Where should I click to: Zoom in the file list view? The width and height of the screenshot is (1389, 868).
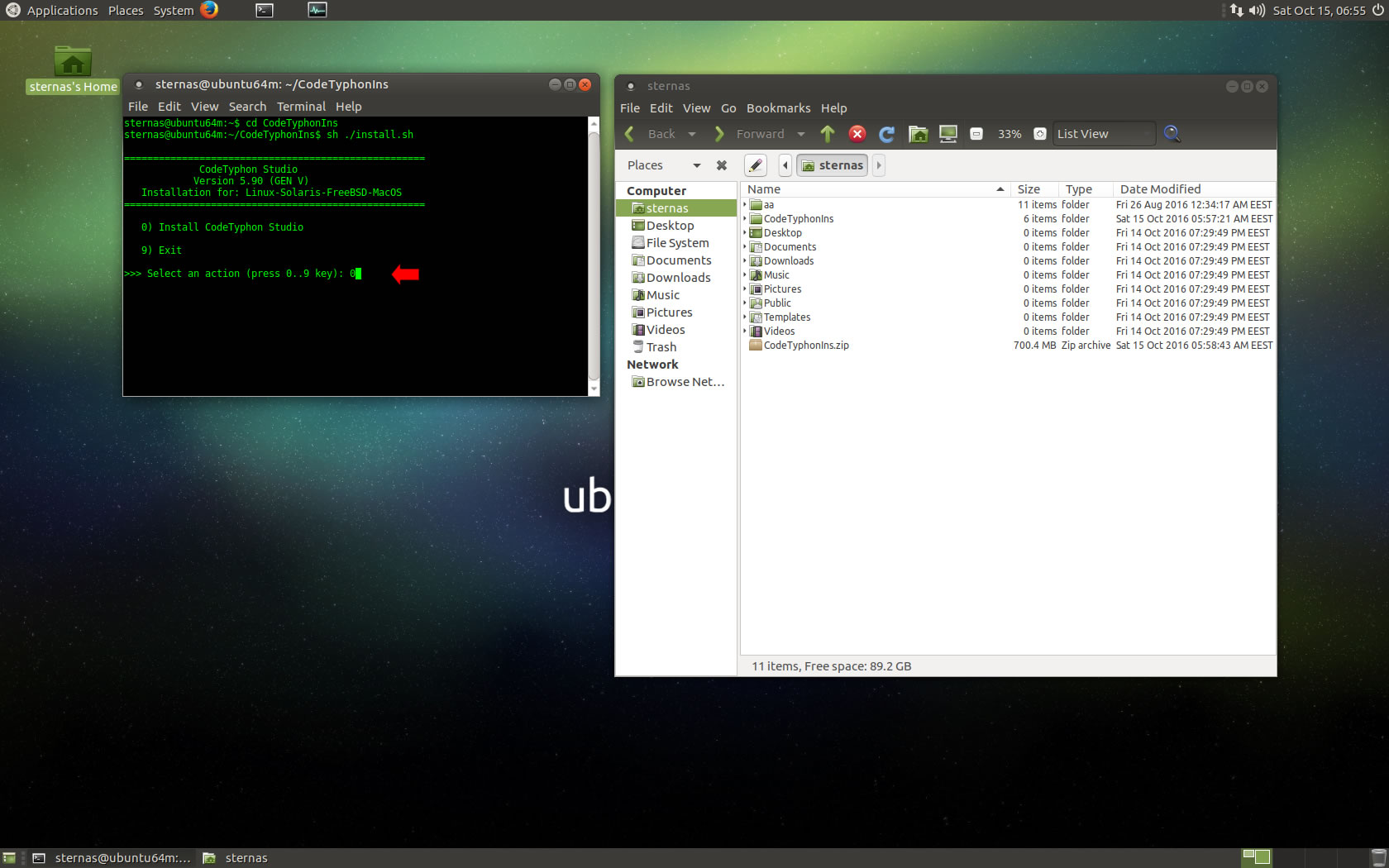1040,134
